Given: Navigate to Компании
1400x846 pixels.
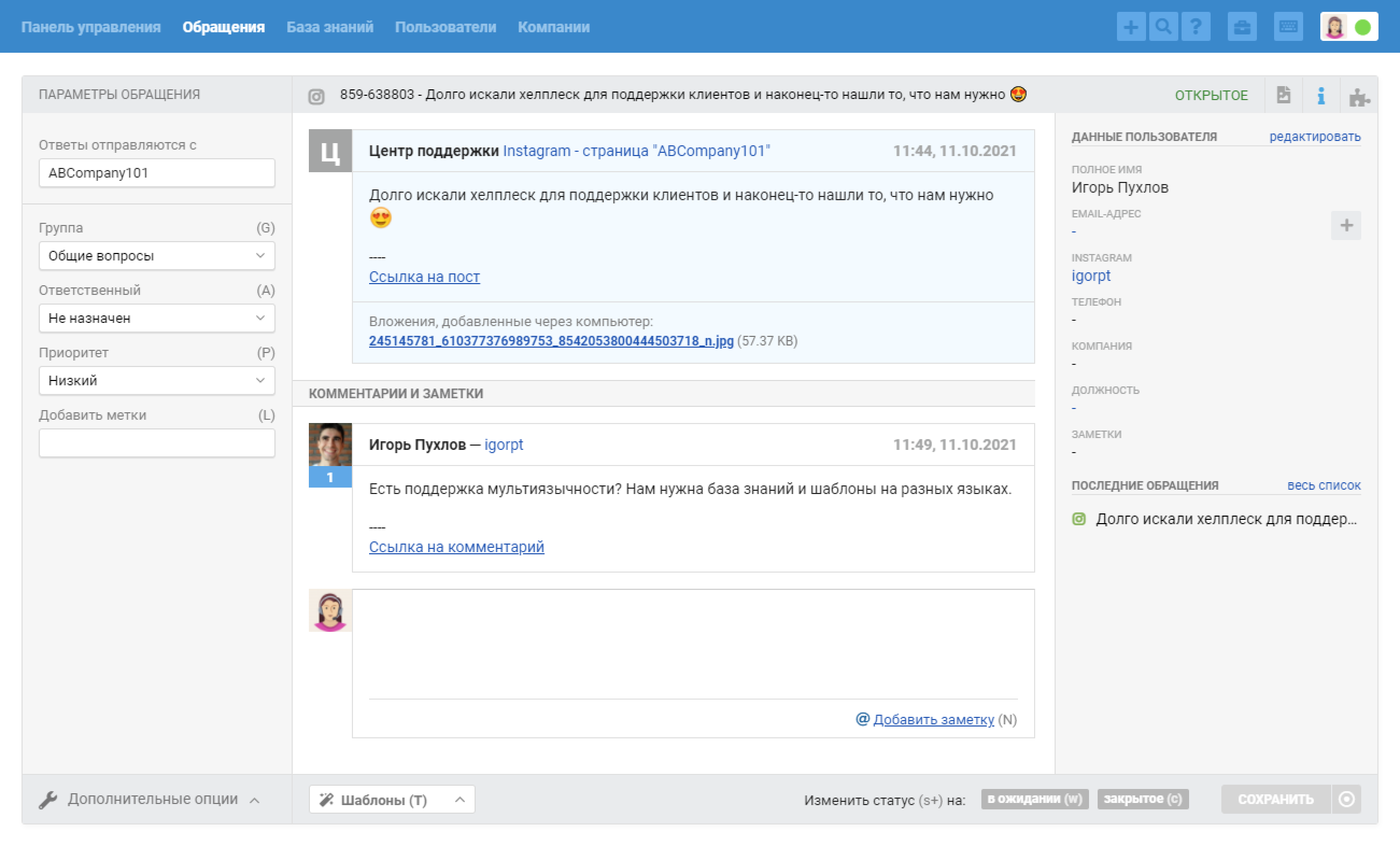Looking at the screenshot, I should [x=554, y=27].
